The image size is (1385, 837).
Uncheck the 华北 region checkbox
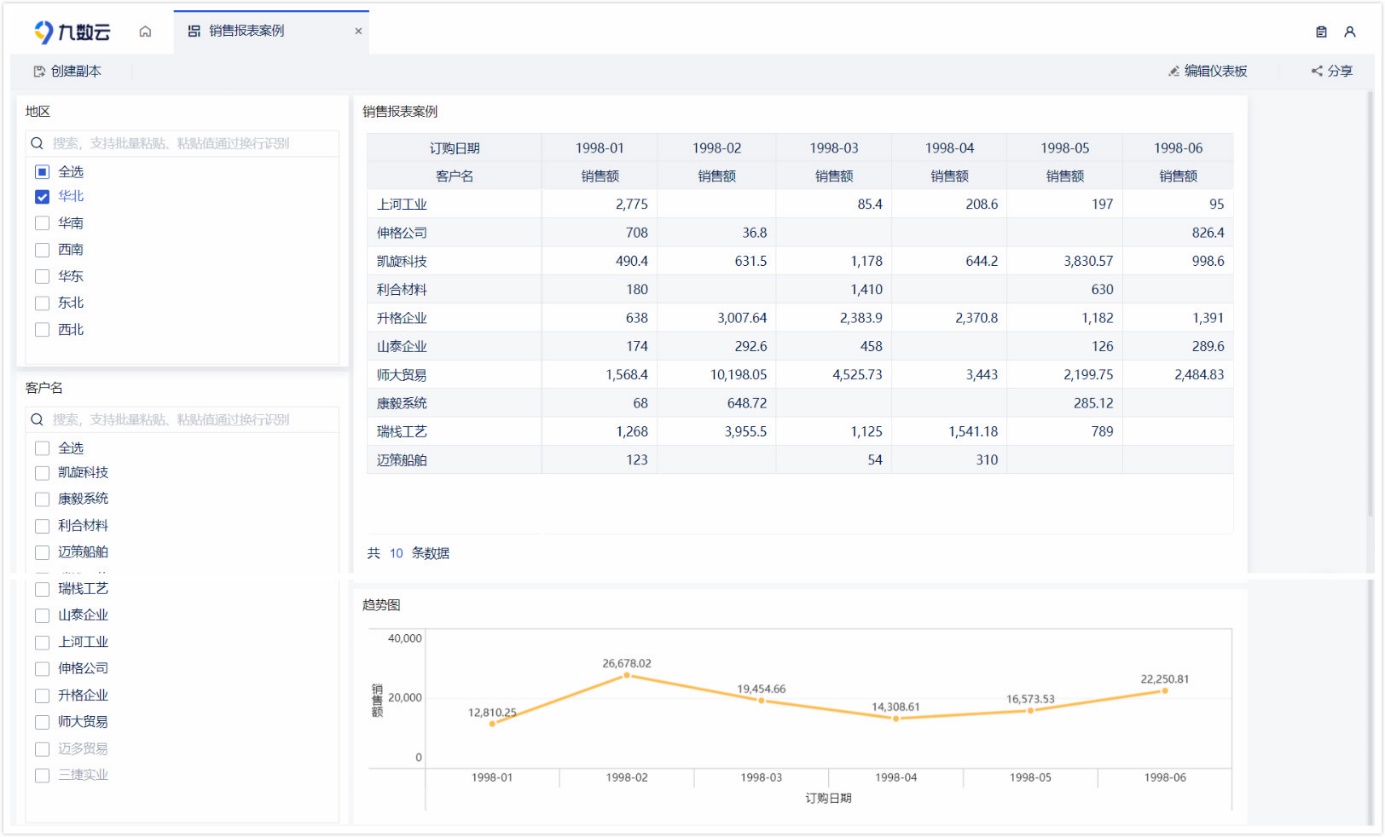tap(42, 197)
